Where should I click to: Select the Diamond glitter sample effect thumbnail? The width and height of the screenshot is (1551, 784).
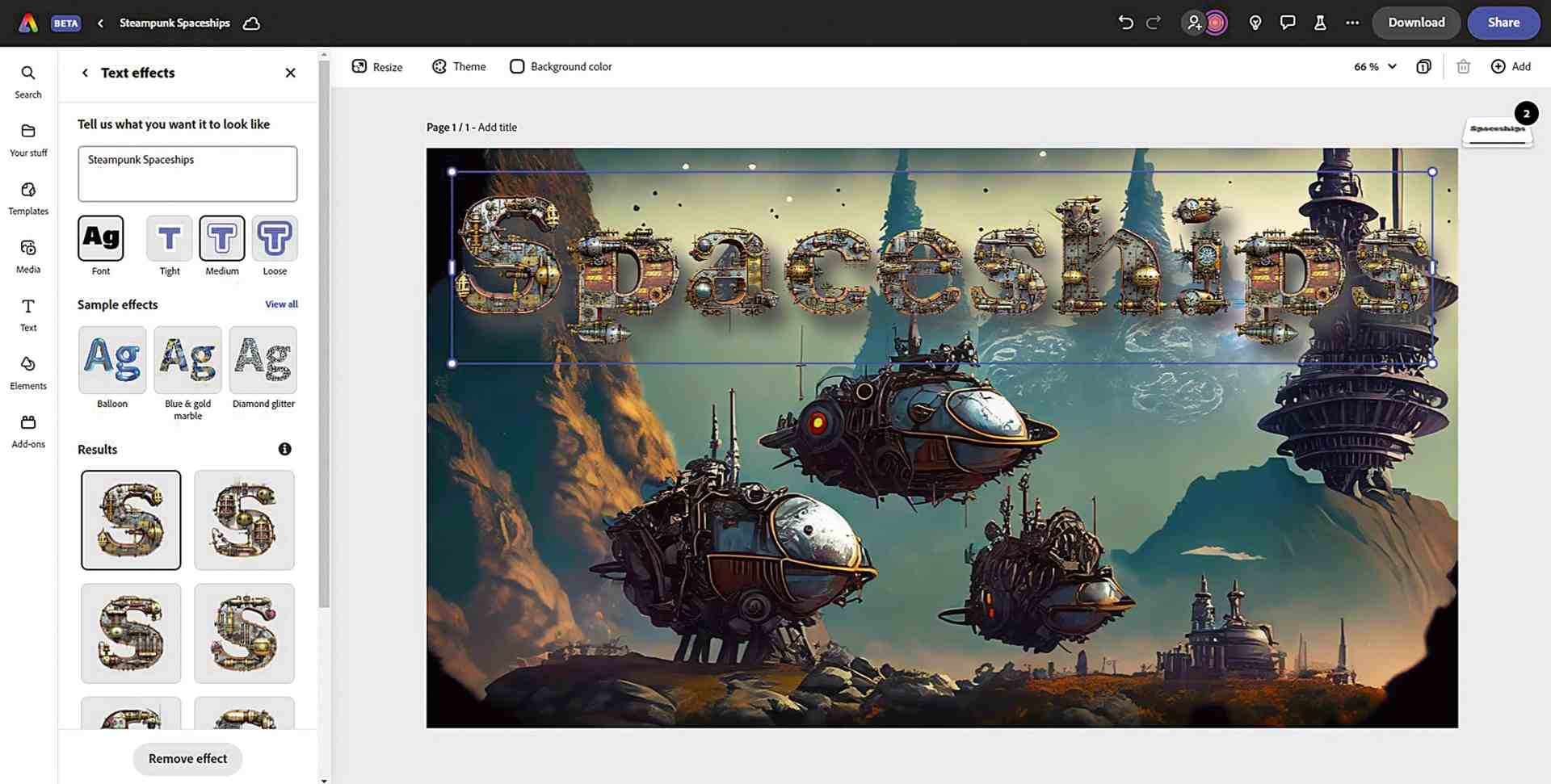pos(263,360)
